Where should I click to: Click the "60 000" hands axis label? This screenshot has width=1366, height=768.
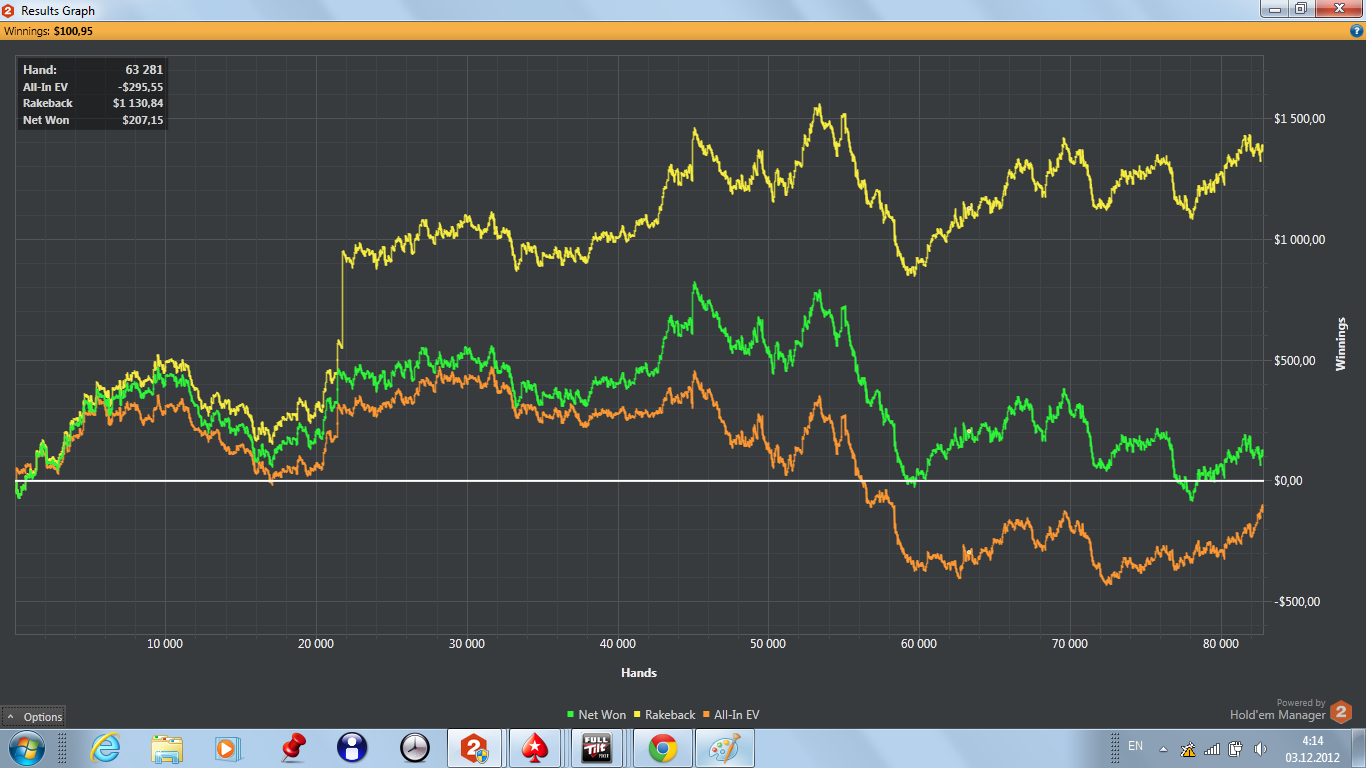[919, 645]
